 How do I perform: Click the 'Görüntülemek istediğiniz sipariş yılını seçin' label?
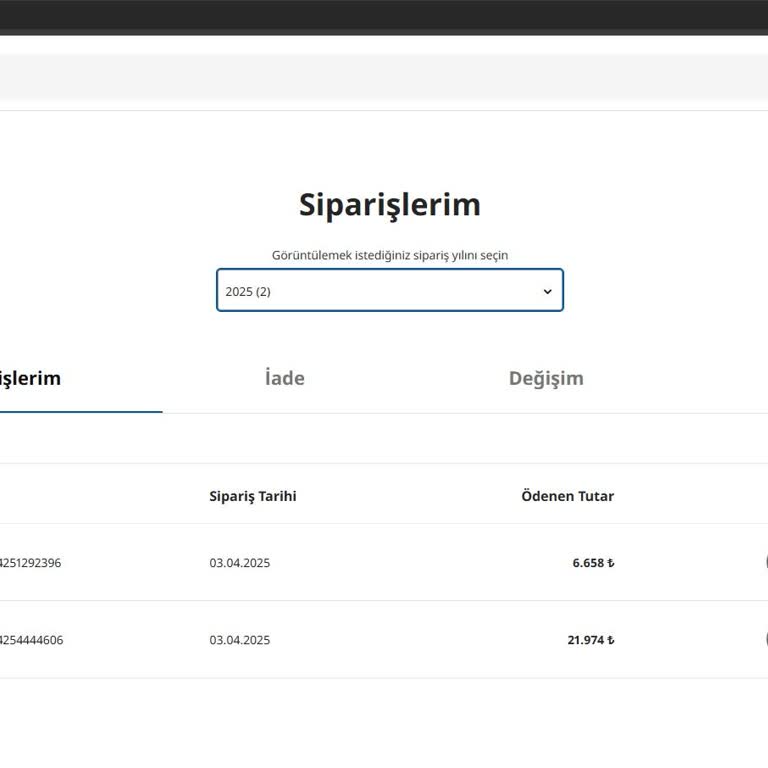[x=389, y=255]
